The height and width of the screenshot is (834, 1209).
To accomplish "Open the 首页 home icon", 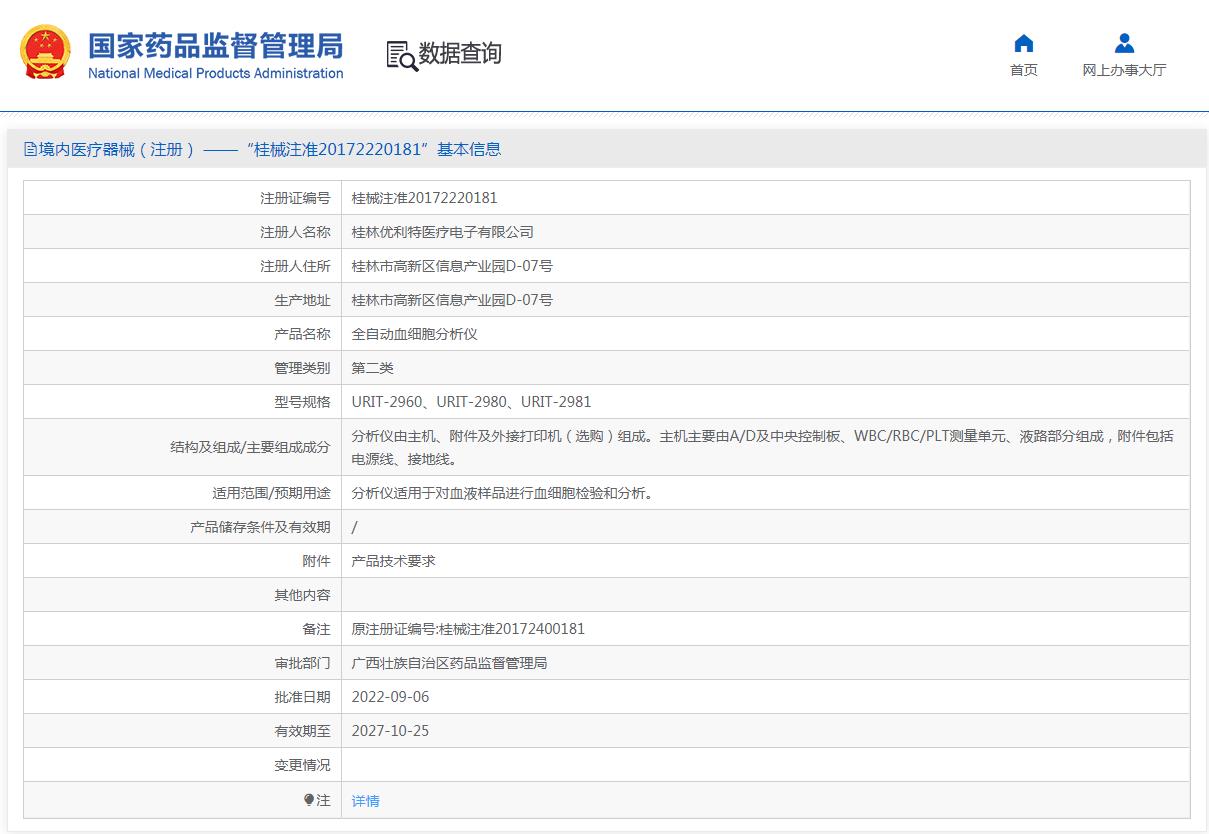I will (1023, 43).
